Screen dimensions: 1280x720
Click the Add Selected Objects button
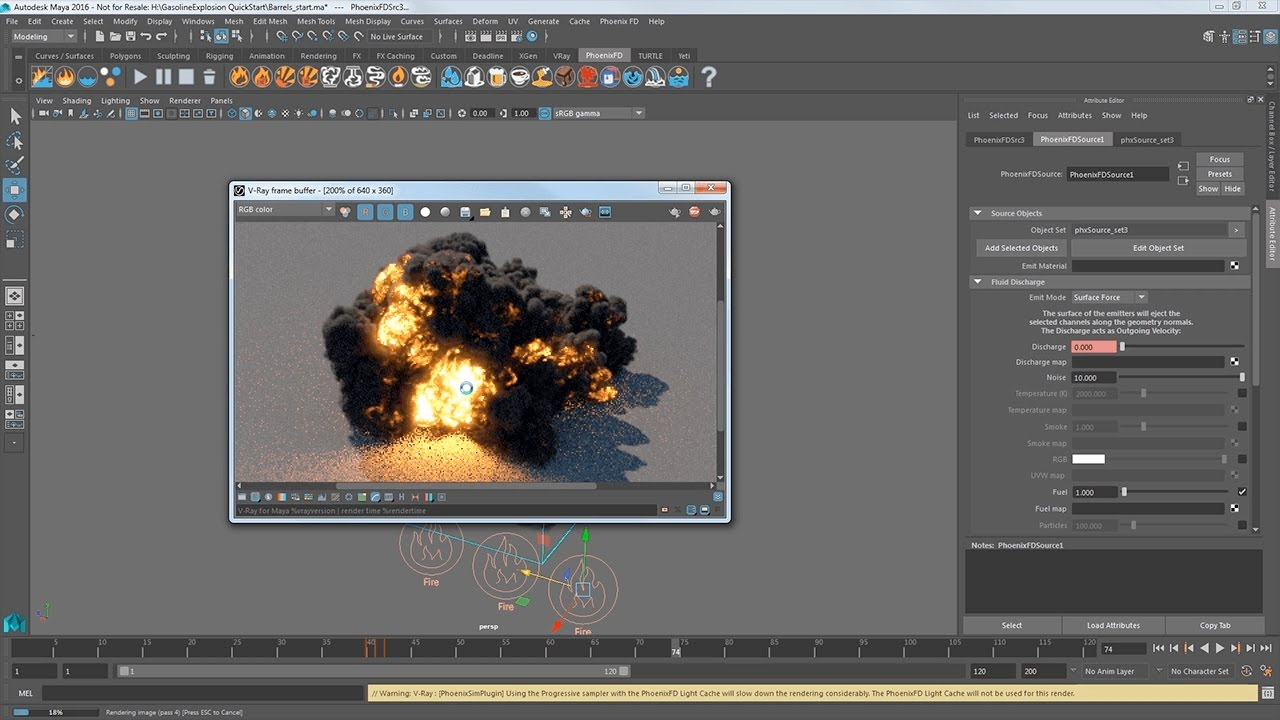[x=1021, y=248]
